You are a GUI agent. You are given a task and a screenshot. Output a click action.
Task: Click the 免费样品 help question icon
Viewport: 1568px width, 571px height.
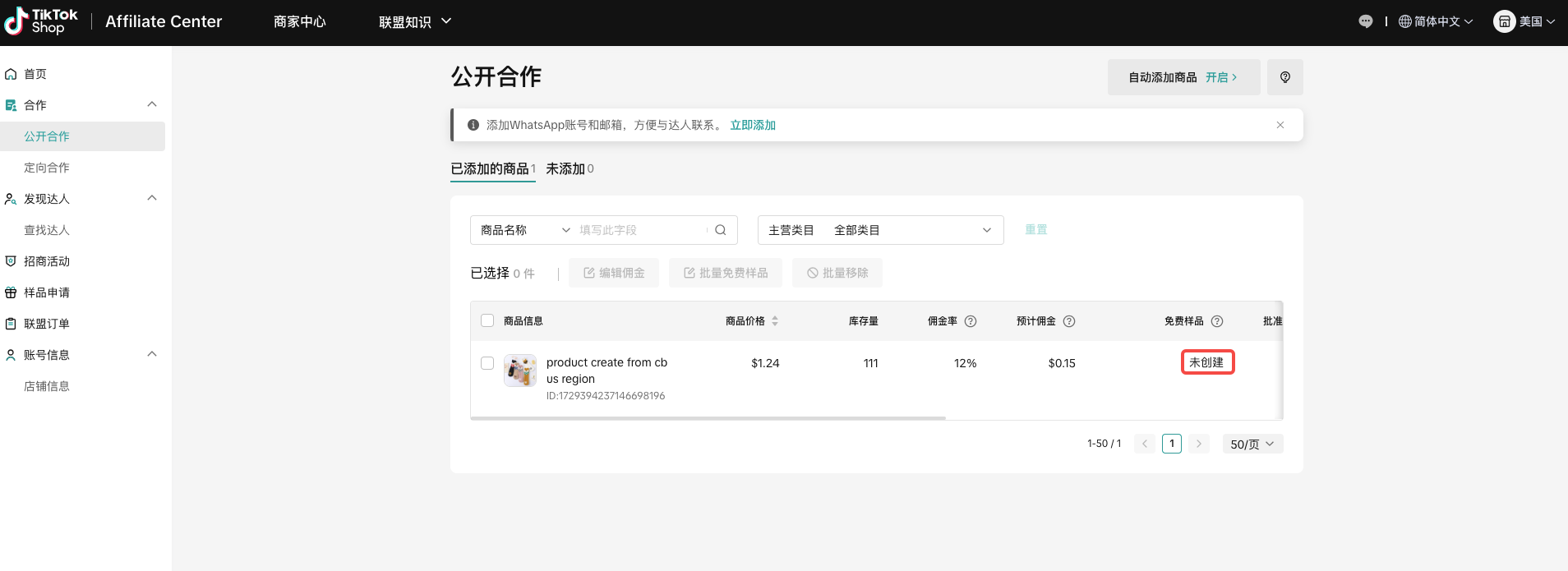pos(1217,321)
